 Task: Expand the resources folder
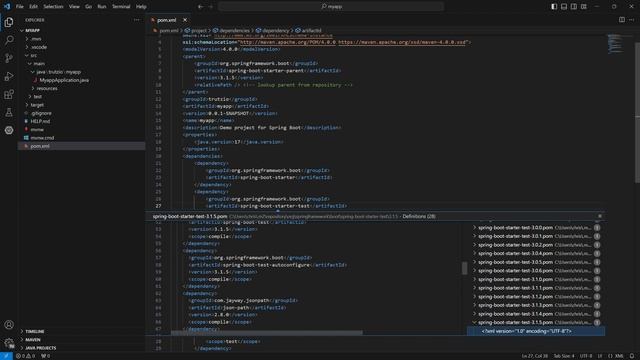coord(33,88)
